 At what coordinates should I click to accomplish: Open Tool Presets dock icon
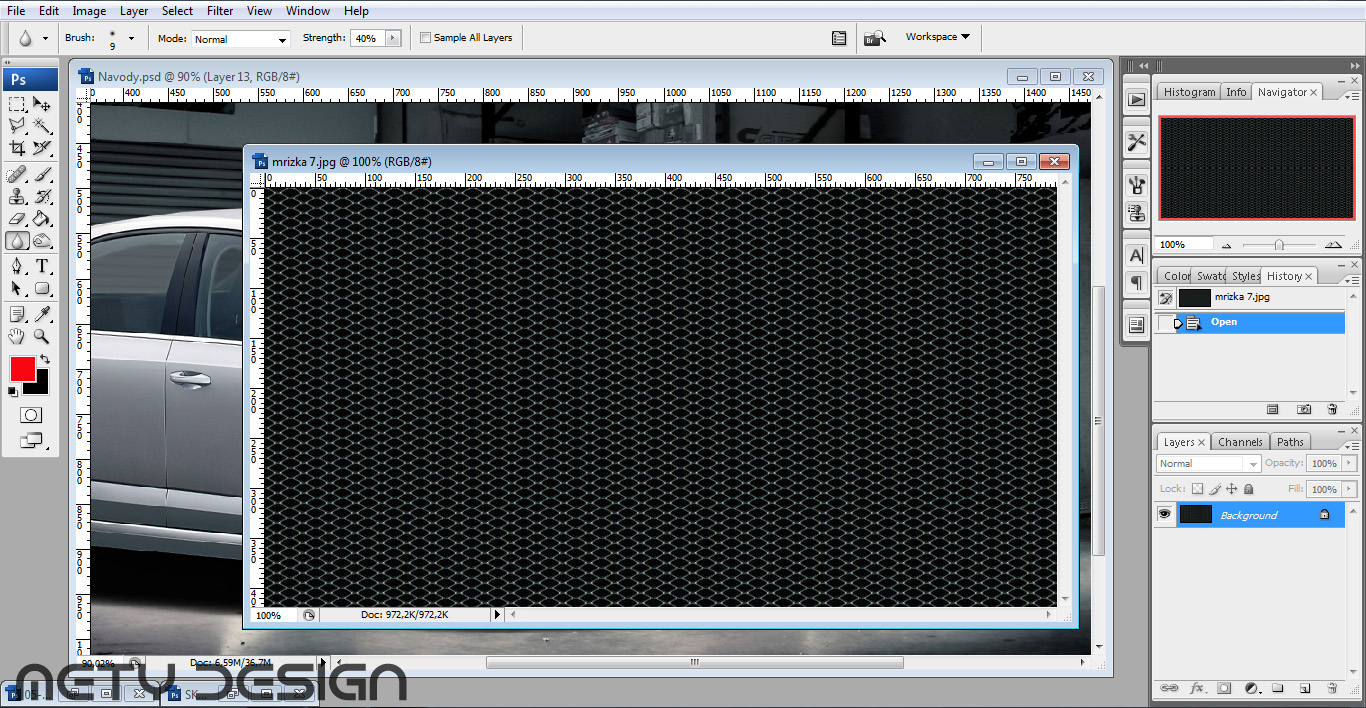point(1136,142)
